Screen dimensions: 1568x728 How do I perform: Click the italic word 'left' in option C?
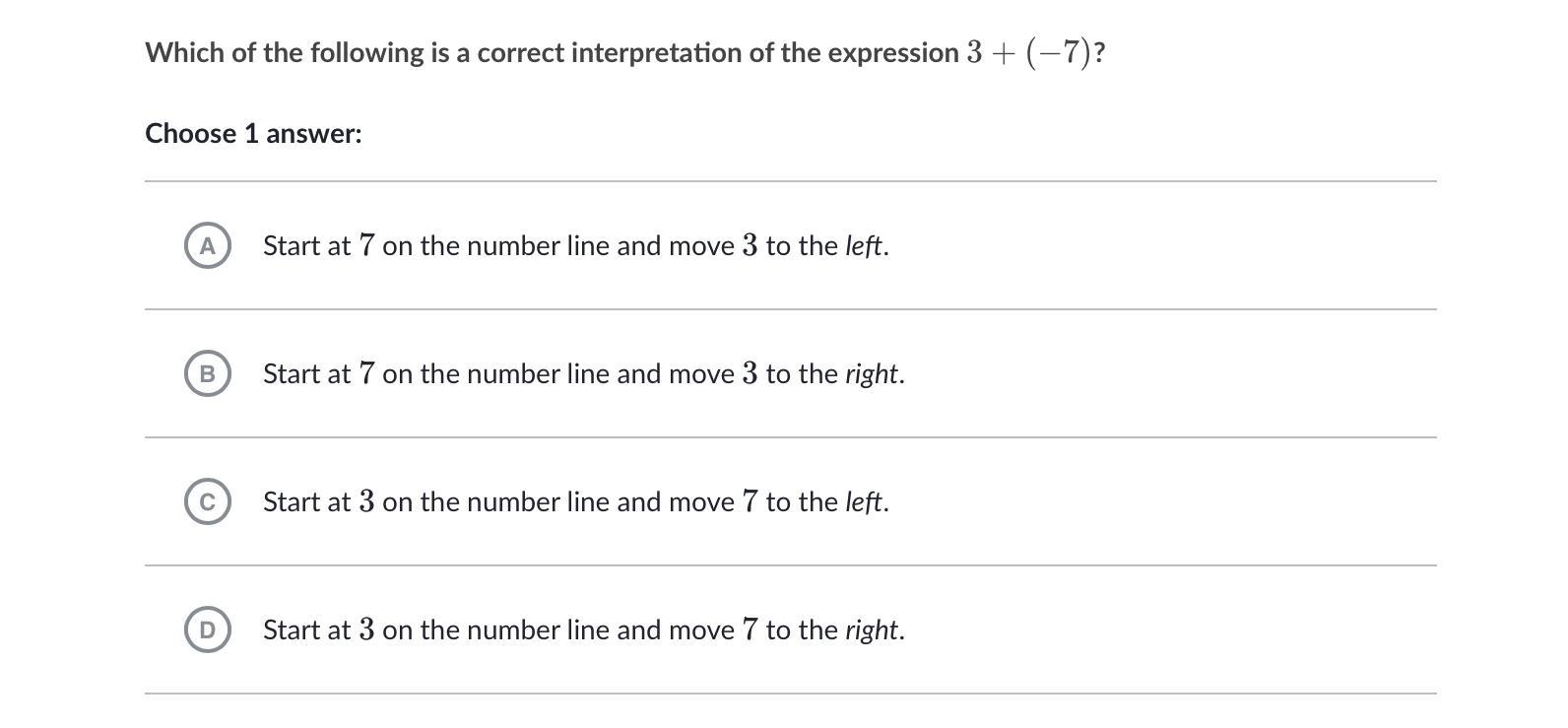864,501
